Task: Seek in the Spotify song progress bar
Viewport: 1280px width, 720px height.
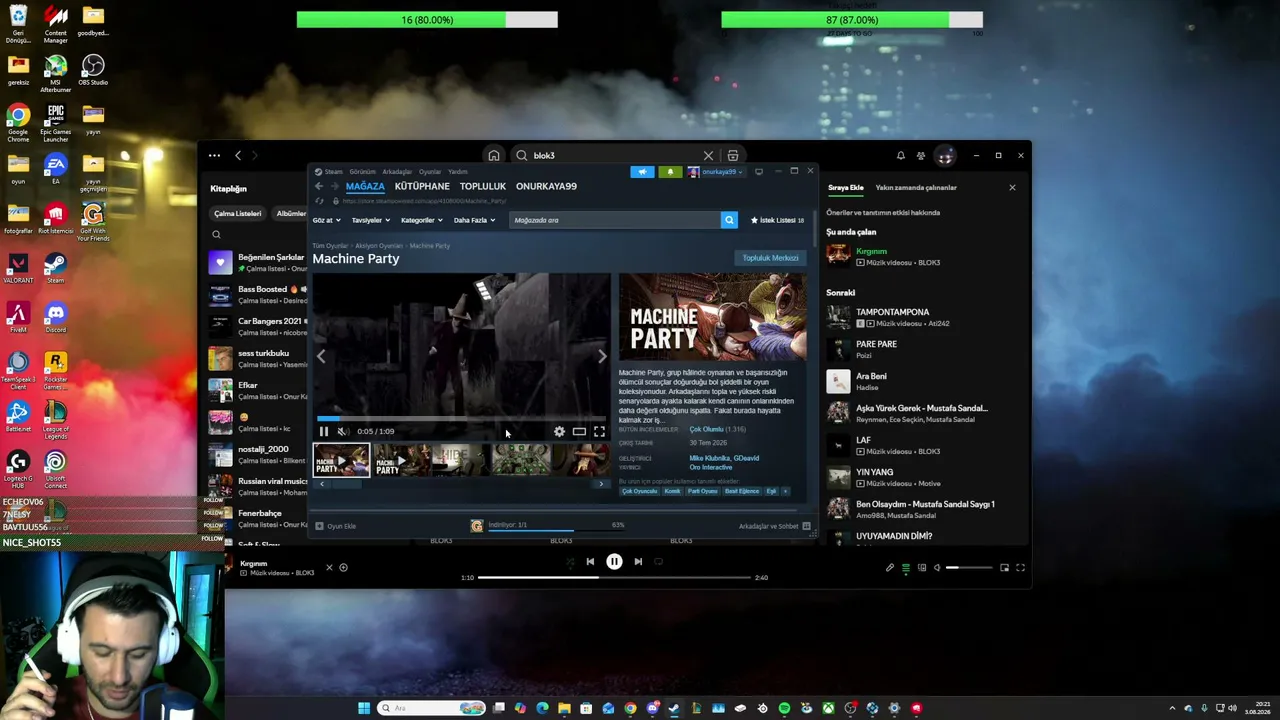Action: [x=614, y=578]
